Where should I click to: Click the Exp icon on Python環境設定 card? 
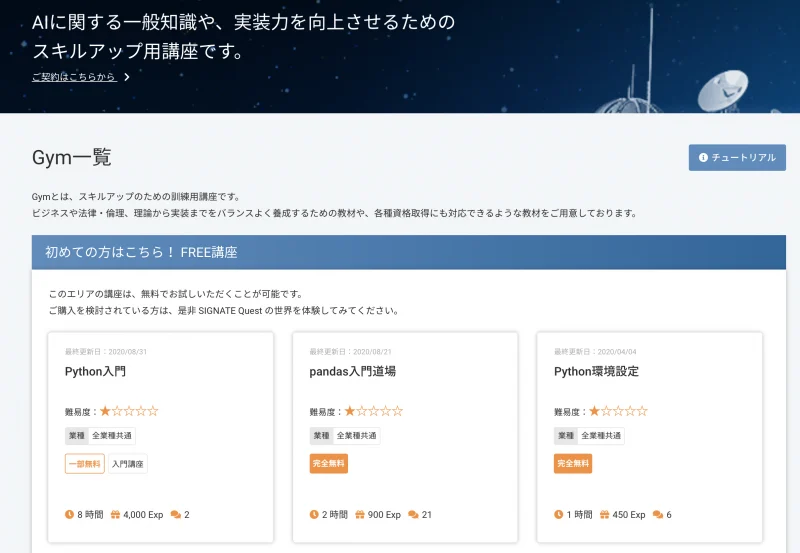coord(605,515)
